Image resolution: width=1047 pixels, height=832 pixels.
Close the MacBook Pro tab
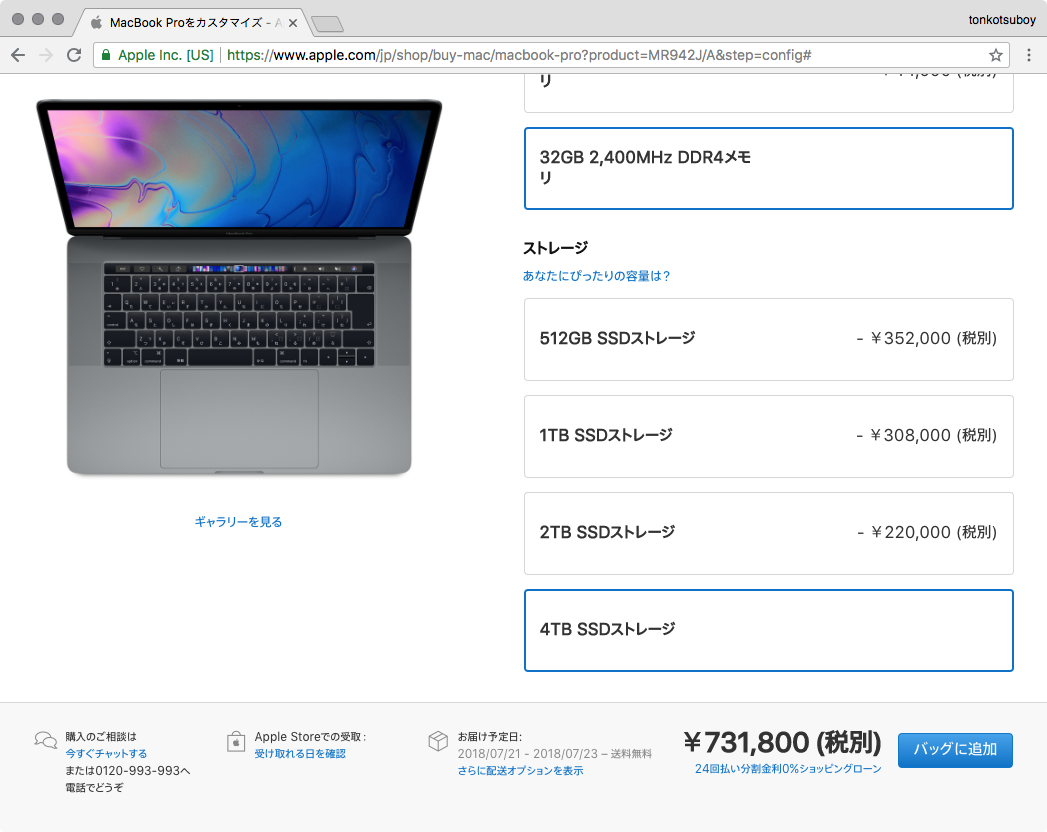click(x=292, y=23)
